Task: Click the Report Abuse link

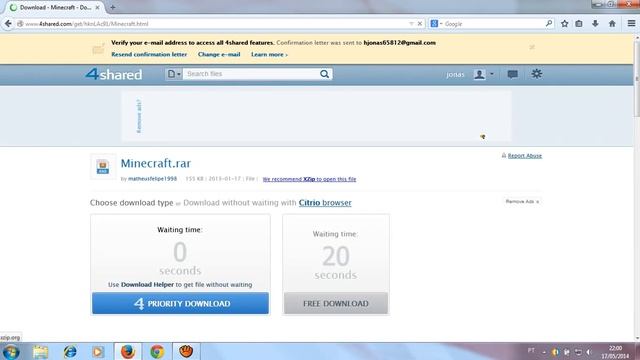Action: coord(524,156)
